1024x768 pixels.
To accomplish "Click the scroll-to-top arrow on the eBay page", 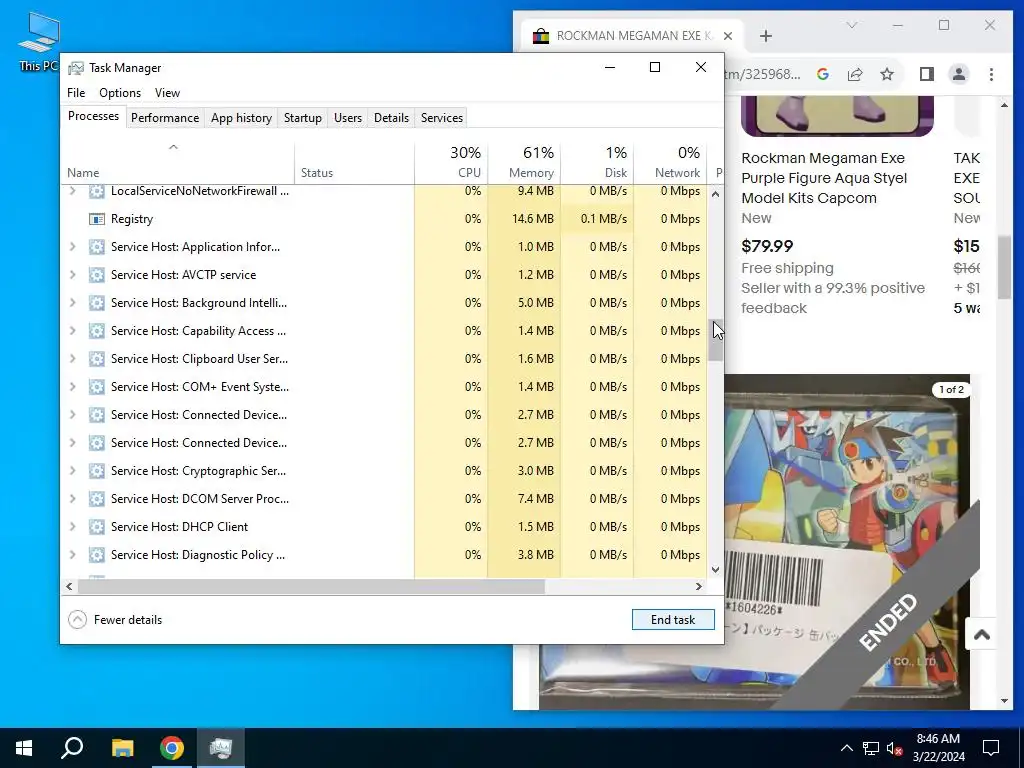I will click(x=981, y=634).
